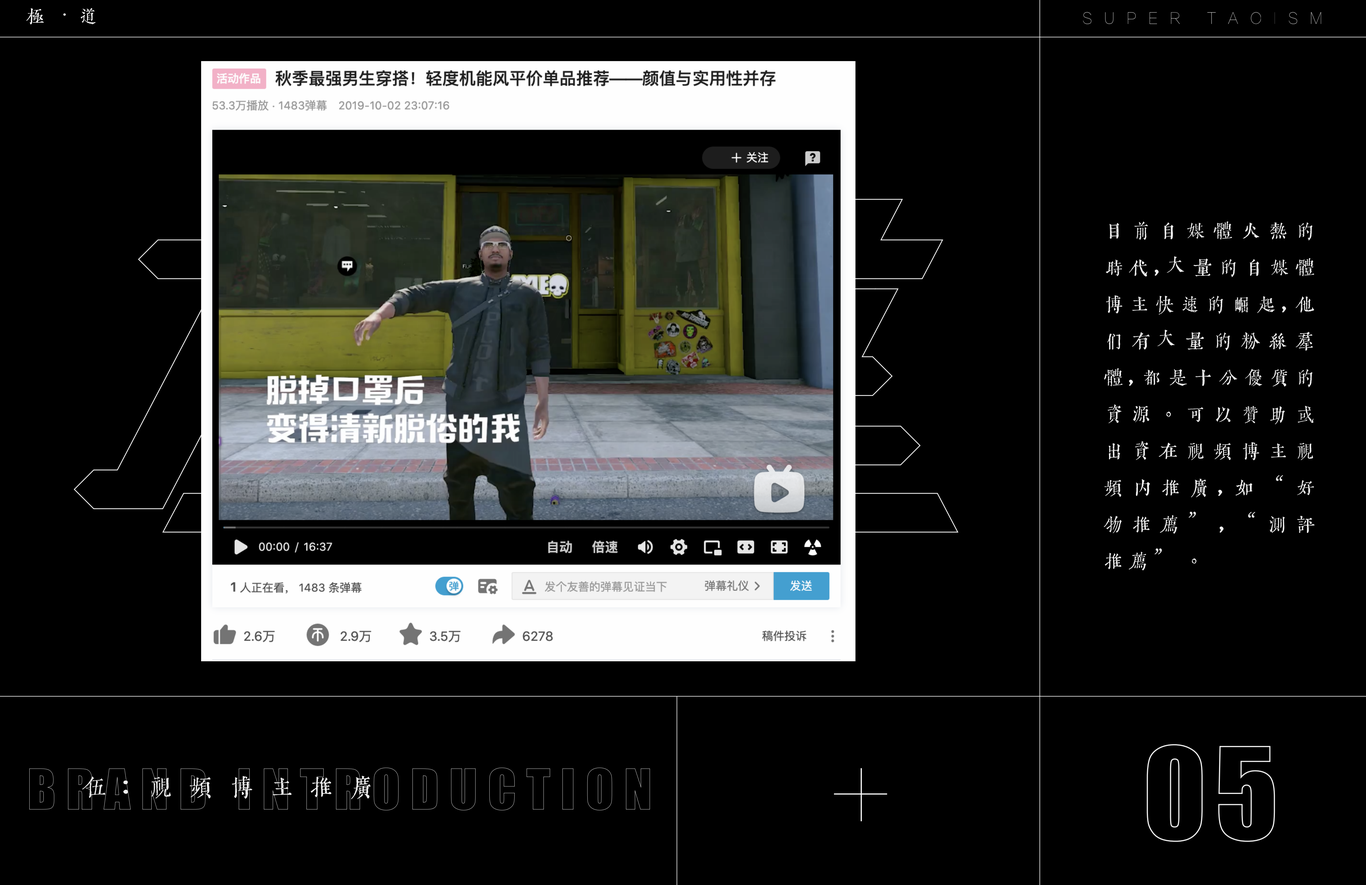Click the 1483 条弹幕 viewer count text
1366x885 pixels.
point(330,588)
